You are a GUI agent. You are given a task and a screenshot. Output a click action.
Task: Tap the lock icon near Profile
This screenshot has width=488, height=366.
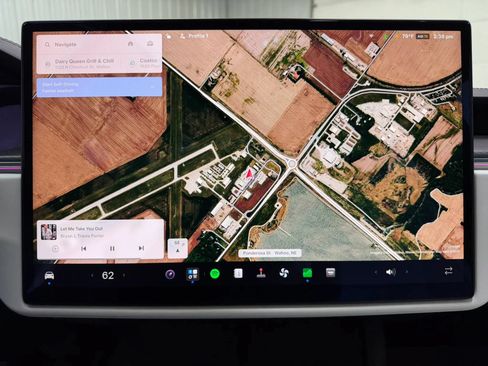click(x=169, y=36)
